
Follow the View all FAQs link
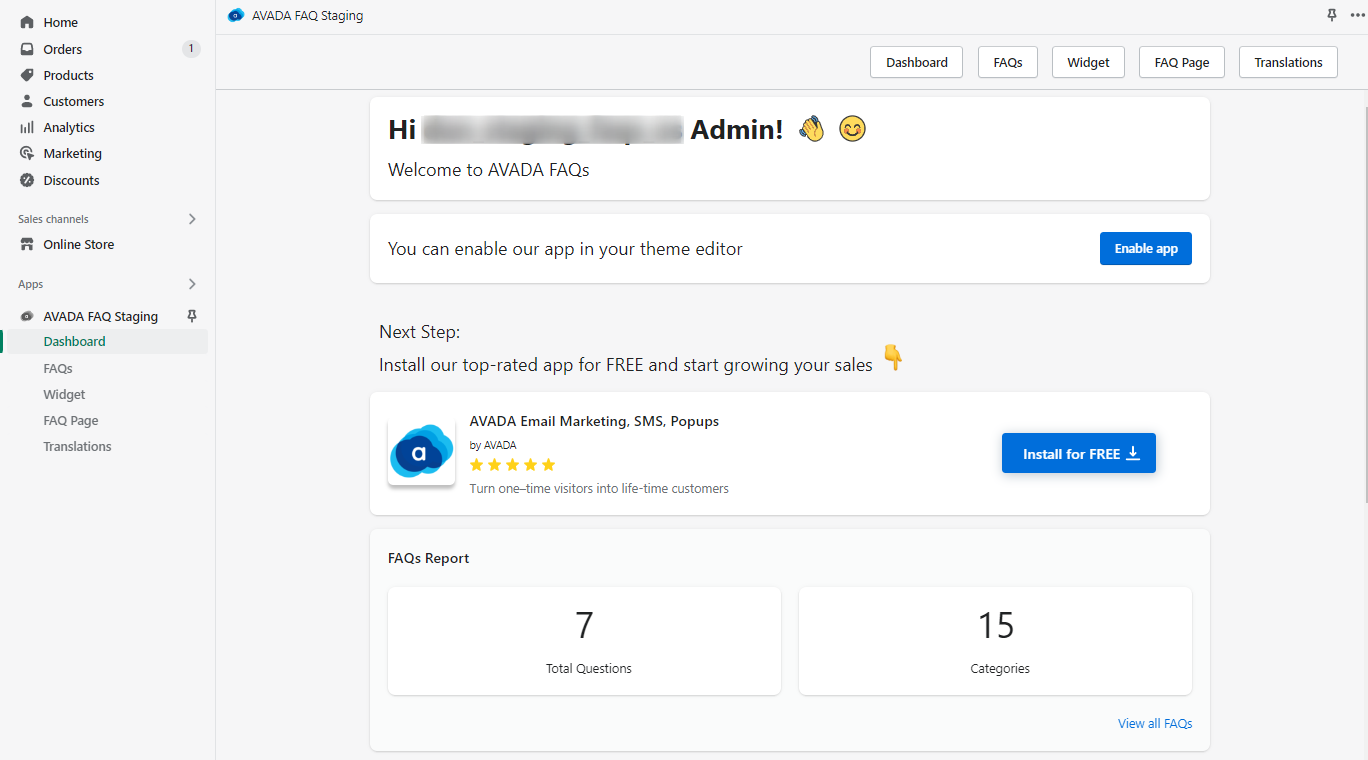1155,723
